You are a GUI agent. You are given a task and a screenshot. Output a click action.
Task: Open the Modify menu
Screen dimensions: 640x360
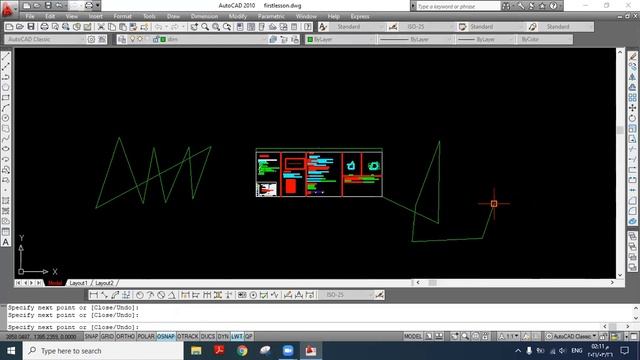pyautogui.click(x=238, y=16)
